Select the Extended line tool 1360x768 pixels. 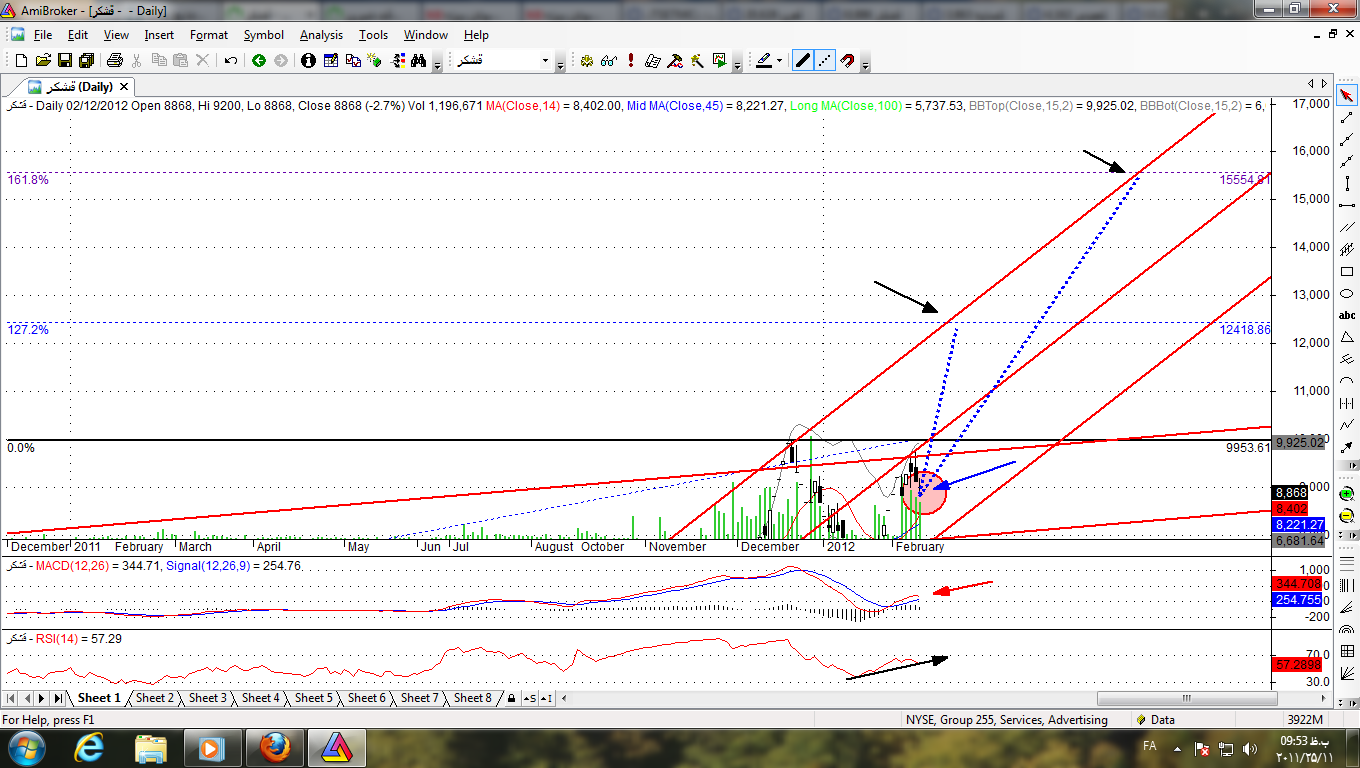click(x=1346, y=162)
